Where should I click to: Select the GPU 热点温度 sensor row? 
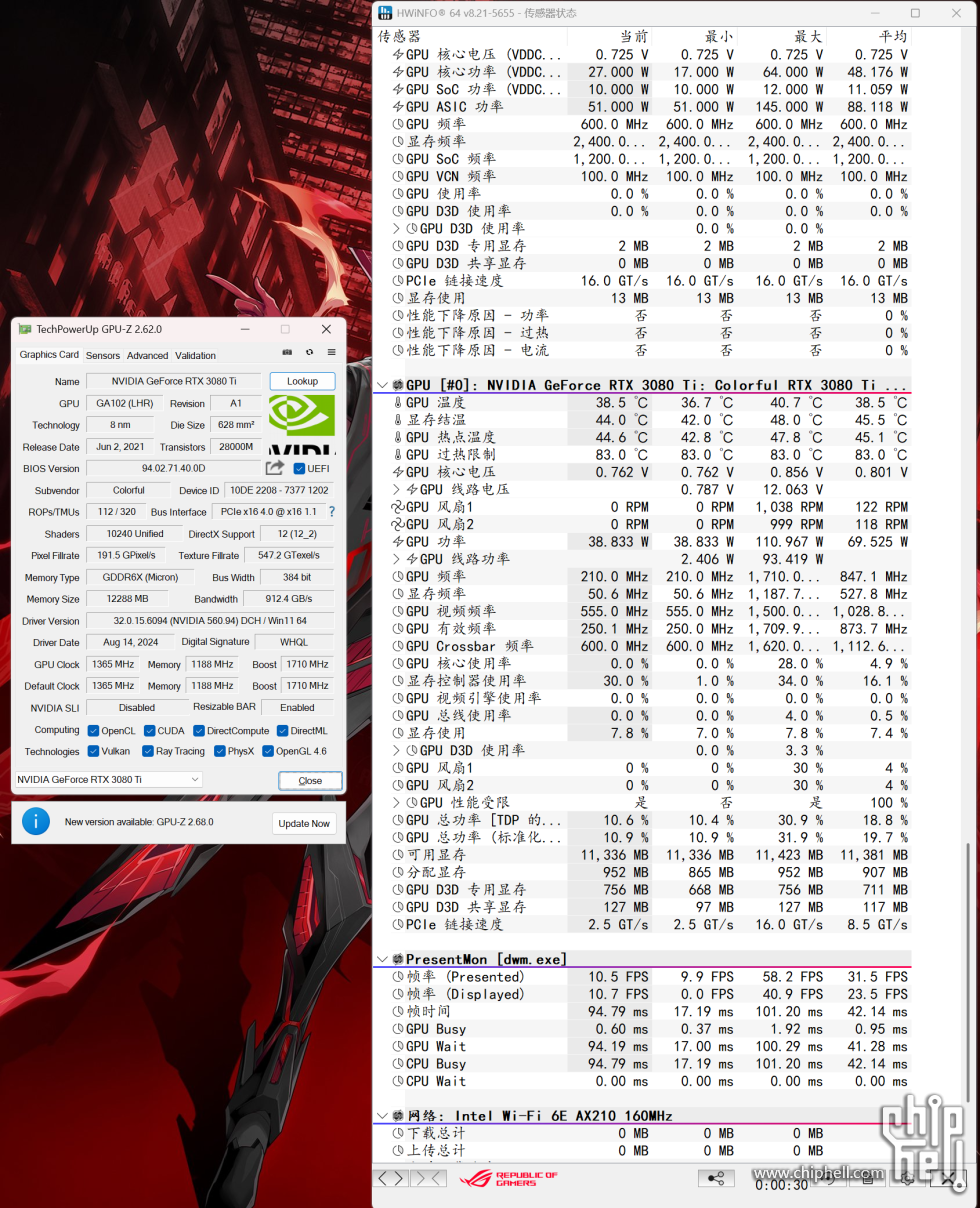click(x=642, y=437)
